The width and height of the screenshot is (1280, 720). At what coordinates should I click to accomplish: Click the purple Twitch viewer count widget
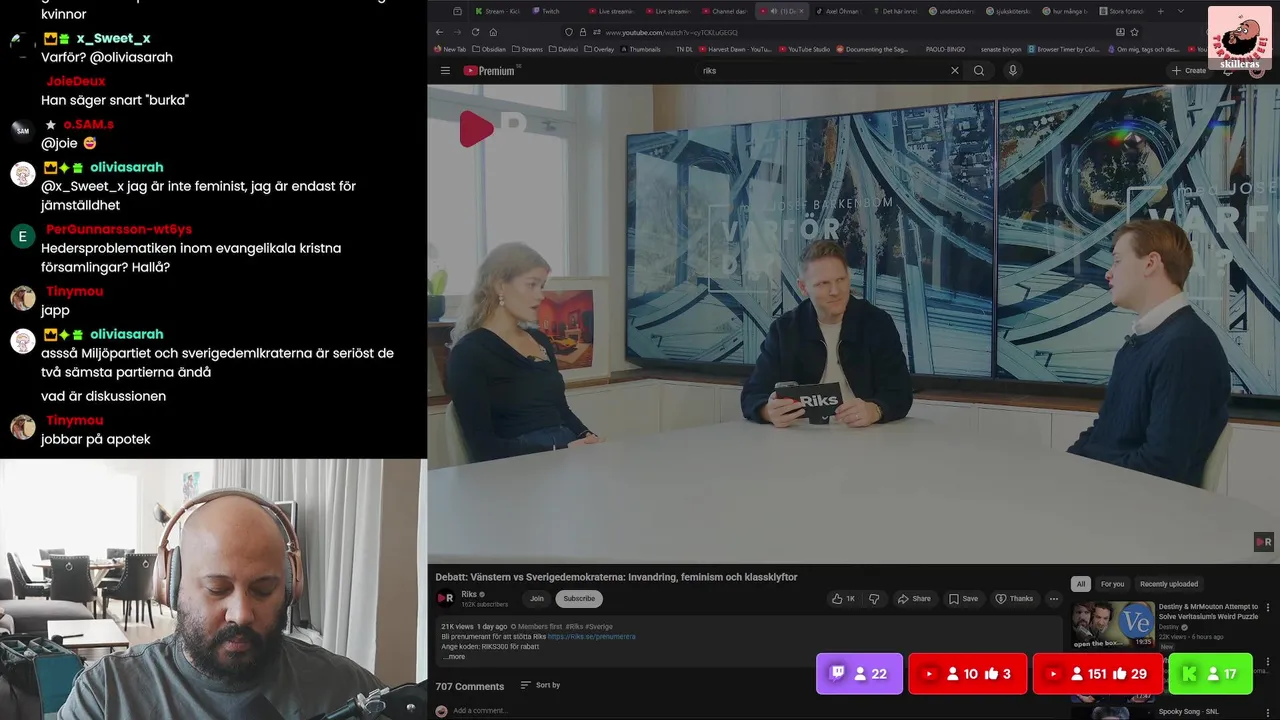[859, 674]
